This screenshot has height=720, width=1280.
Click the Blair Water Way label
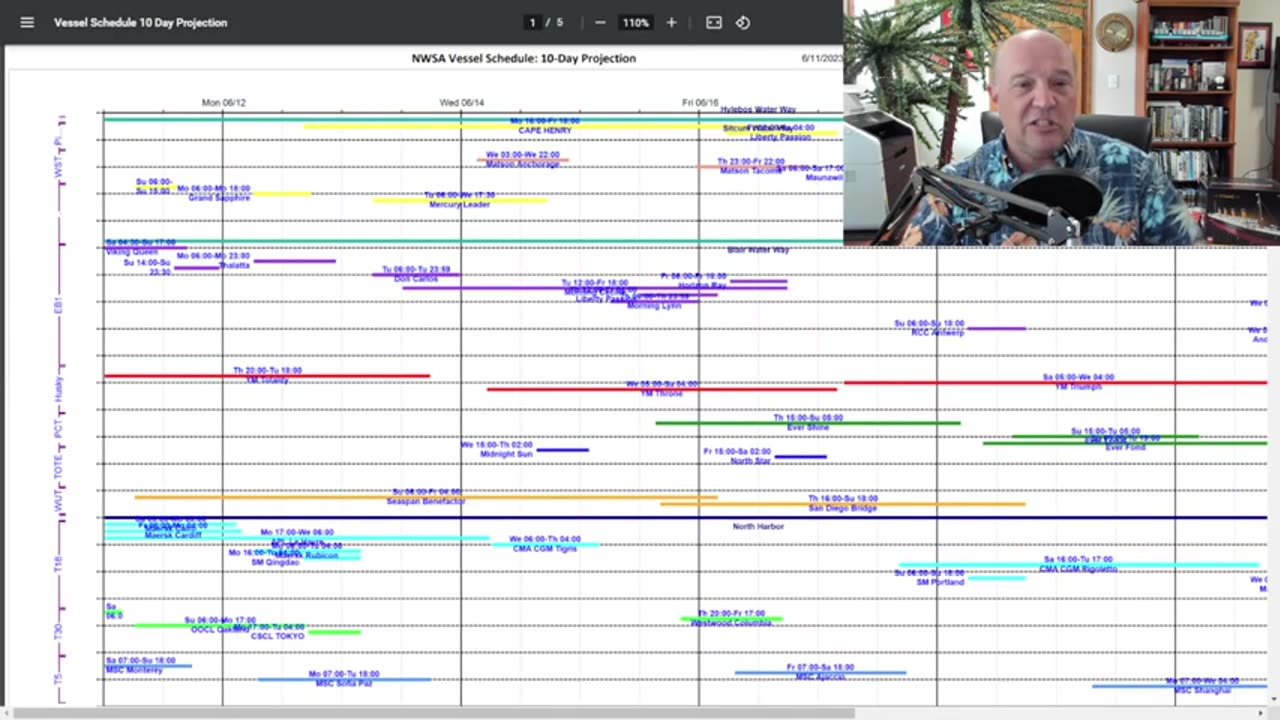click(x=758, y=250)
